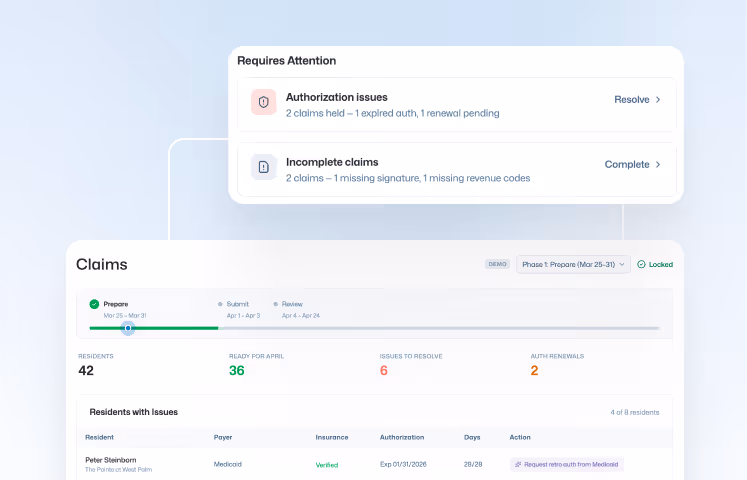Click the Residents with Issues heading
The width and height of the screenshot is (747, 480).
click(x=133, y=412)
